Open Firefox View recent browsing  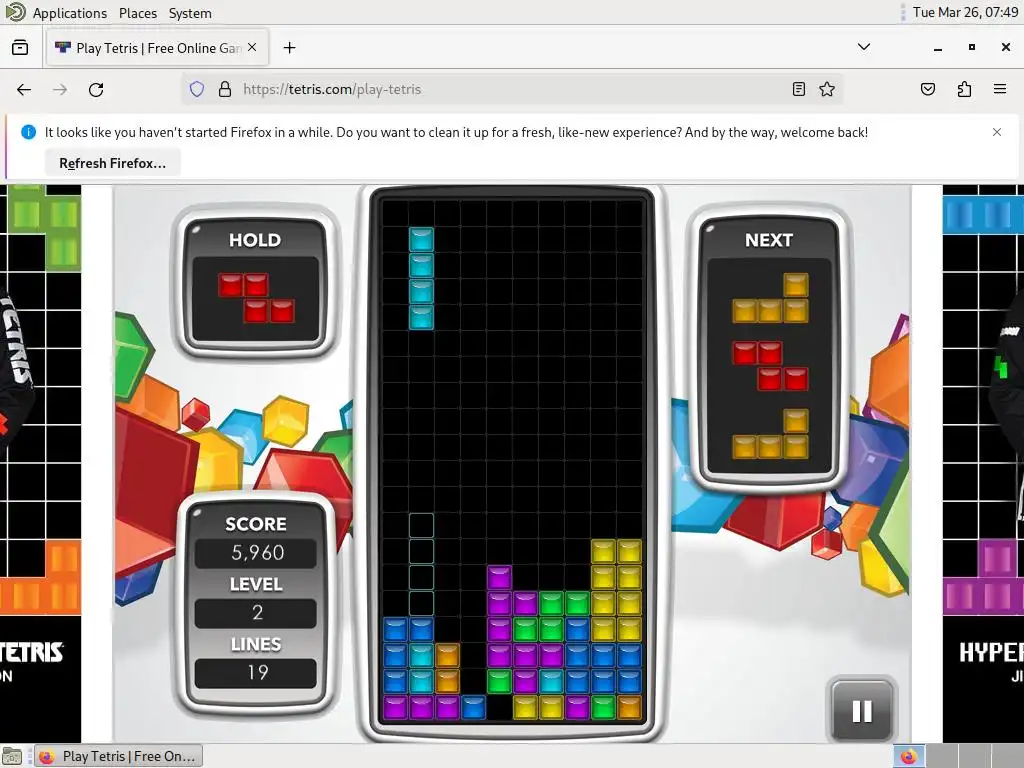[x=20, y=48]
